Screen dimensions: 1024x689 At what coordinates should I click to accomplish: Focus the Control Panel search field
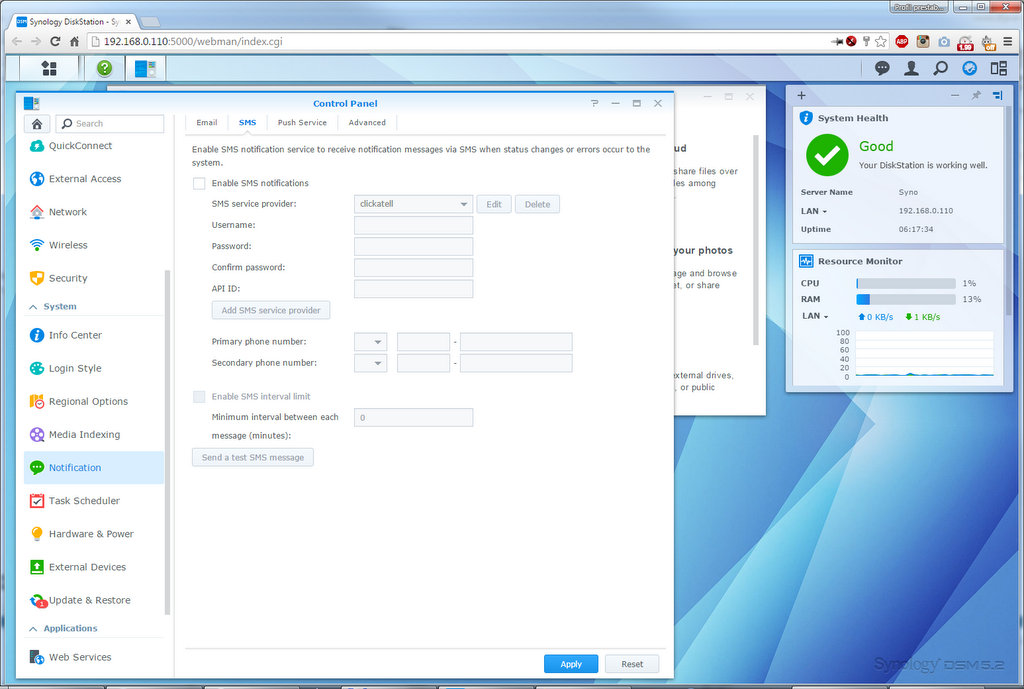point(110,123)
